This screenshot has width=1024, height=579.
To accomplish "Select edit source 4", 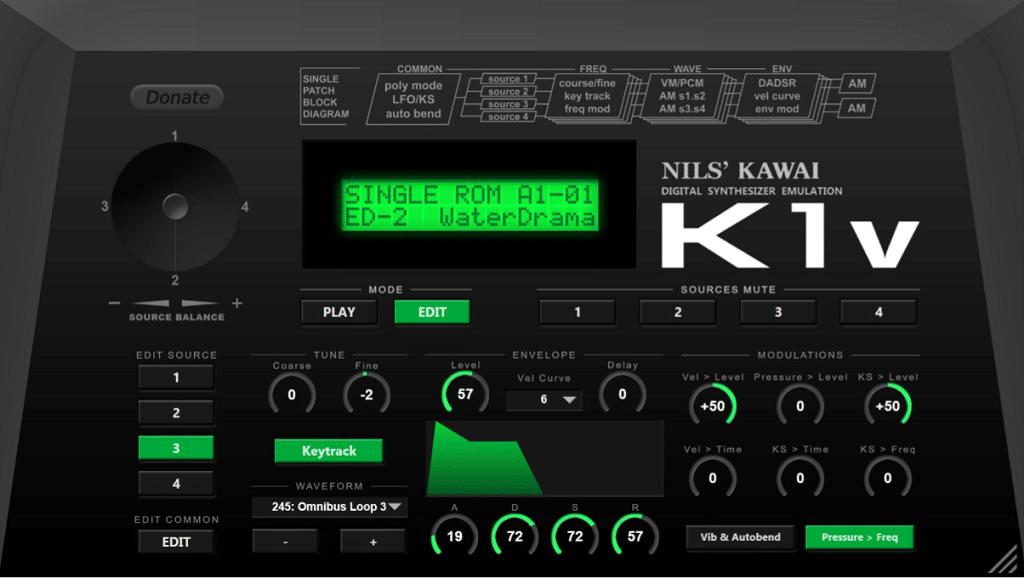I will point(176,484).
